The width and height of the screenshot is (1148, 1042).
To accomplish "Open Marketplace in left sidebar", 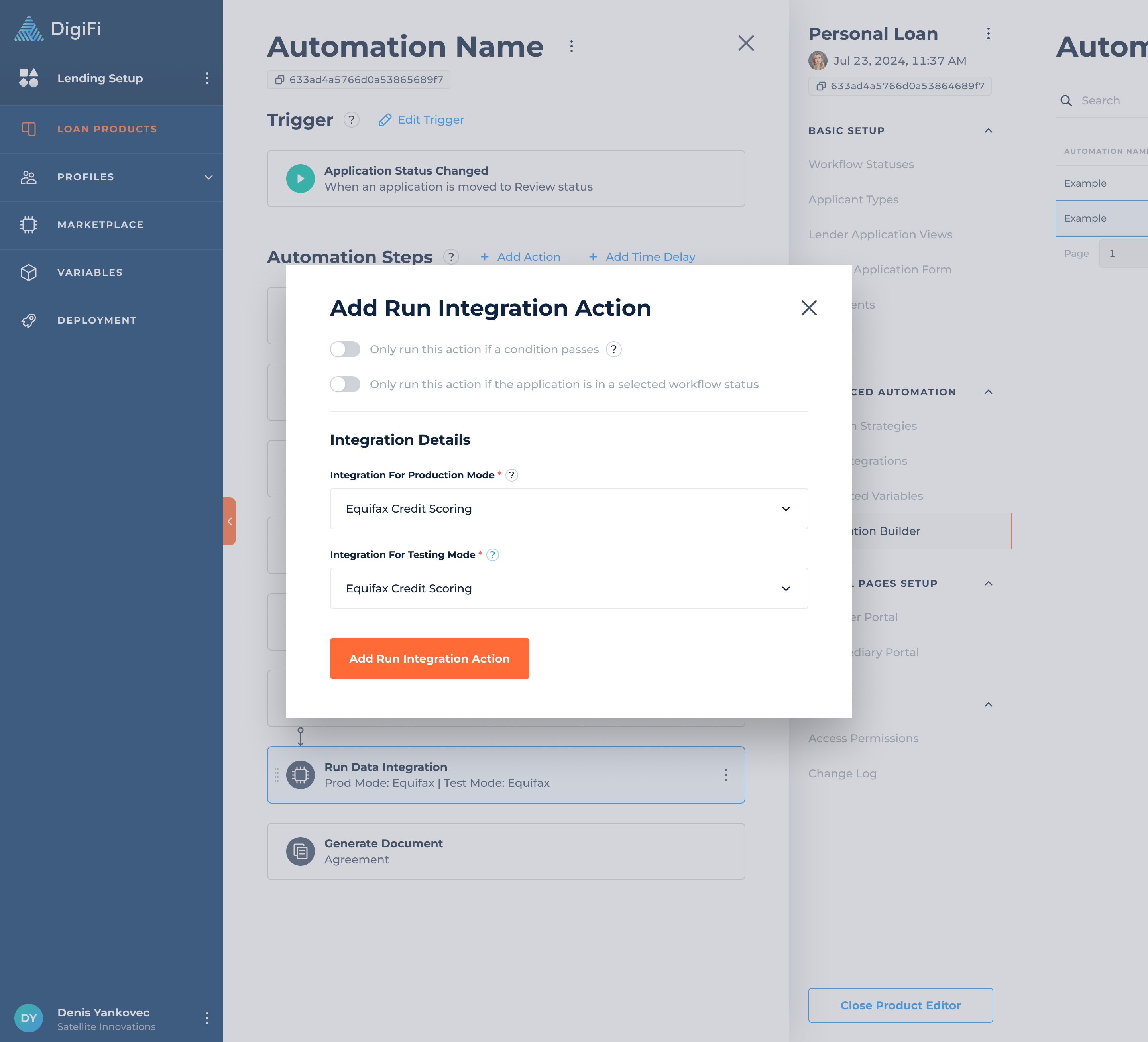I will 100,224.
